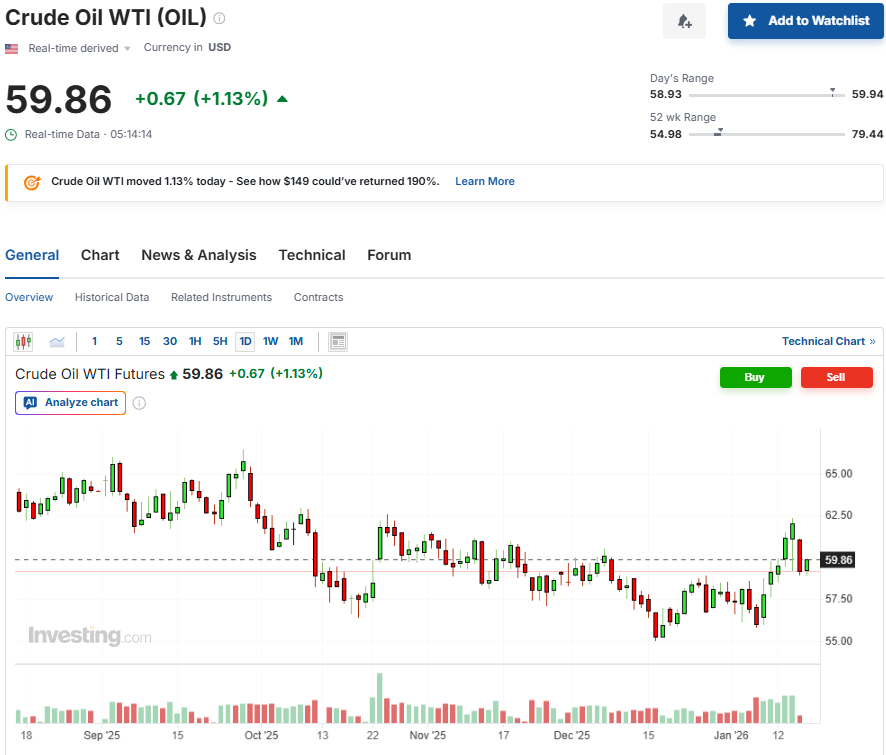Select the 1H chart interval
Image resolution: width=886 pixels, height=755 pixels.
[x=195, y=342]
